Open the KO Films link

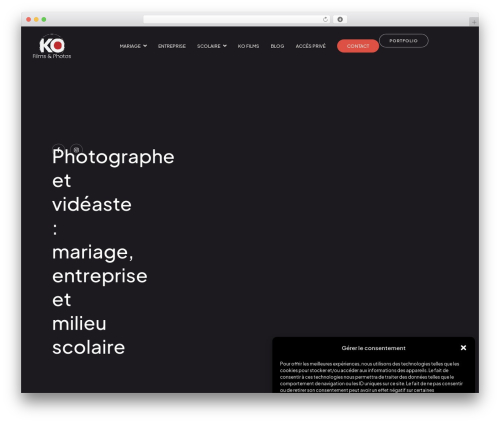[248, 46]
